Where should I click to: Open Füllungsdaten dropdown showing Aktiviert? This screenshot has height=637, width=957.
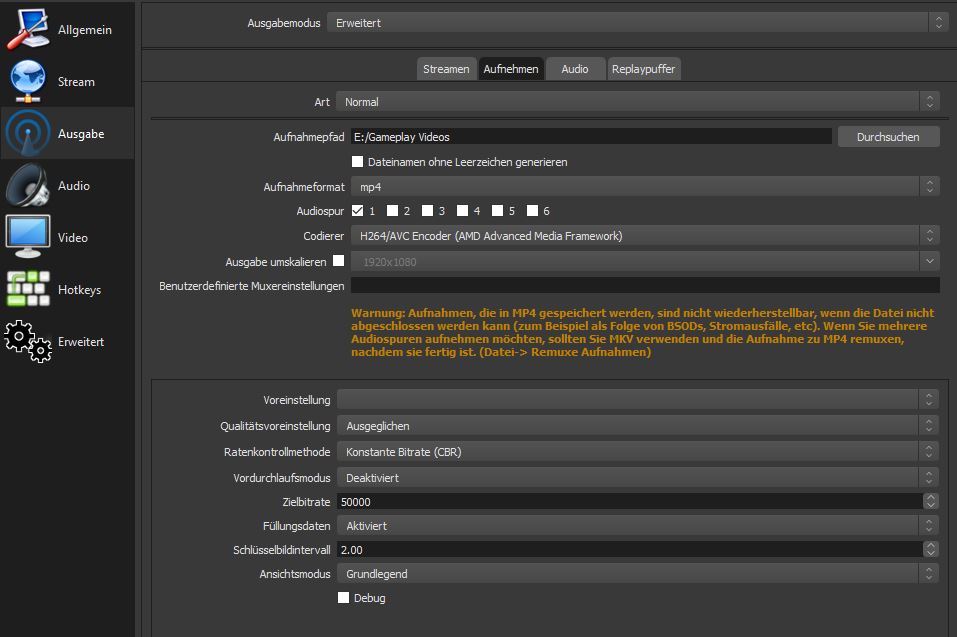[x=637, y=525]
